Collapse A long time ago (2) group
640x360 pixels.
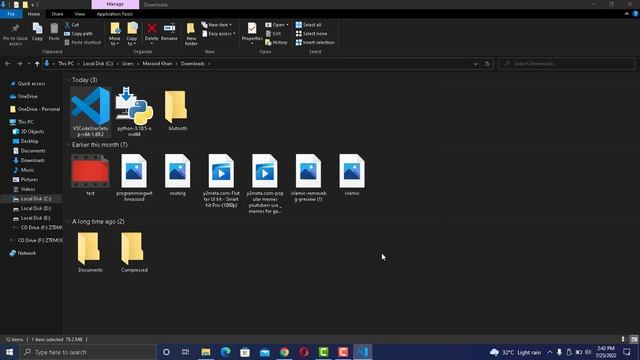click(x=68, y=222)
